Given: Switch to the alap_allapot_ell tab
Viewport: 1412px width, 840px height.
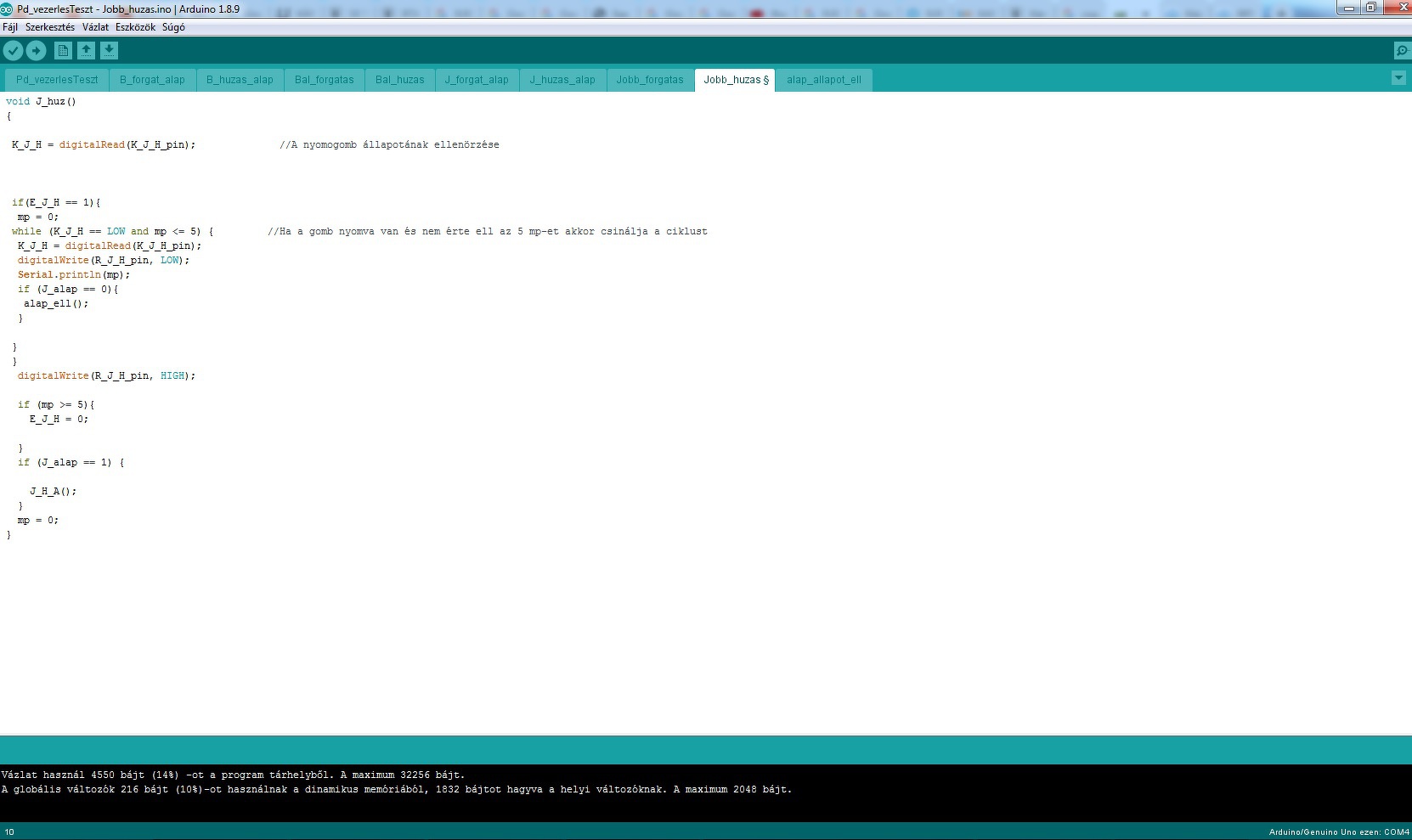Looking at the screenshot, I should pyautogui.click(x=824, y=80).
